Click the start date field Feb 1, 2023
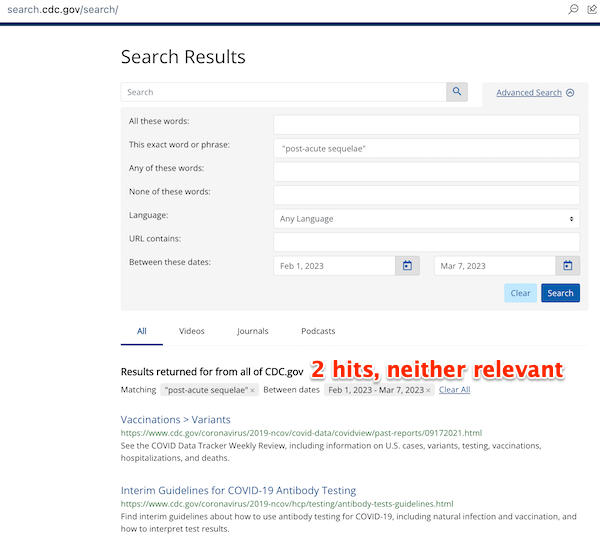Viewport: 600px width, 540px height. [334, 266]
